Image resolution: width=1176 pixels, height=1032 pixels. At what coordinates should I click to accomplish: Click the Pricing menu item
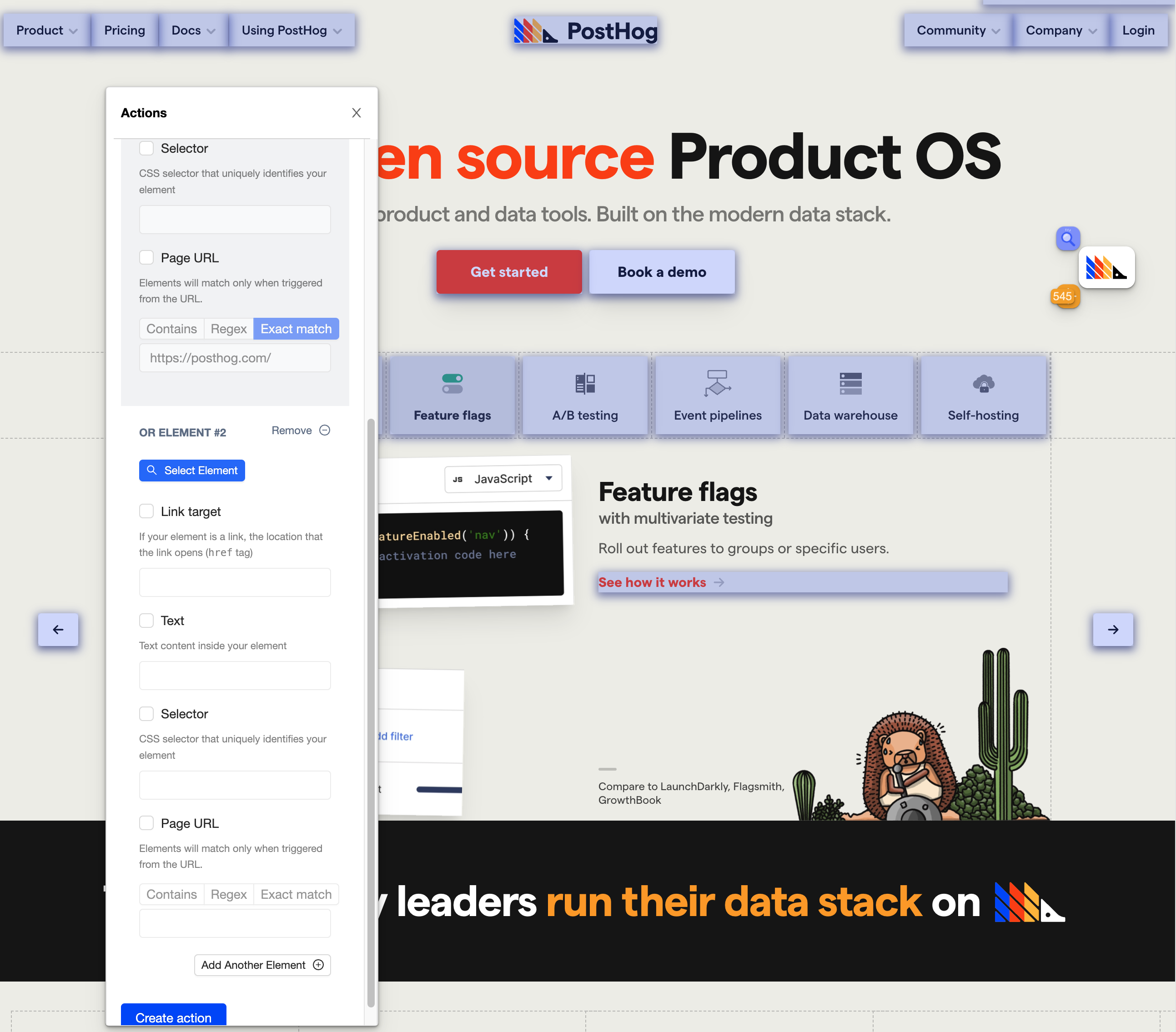pyautogui.click(x=125, y=29)
